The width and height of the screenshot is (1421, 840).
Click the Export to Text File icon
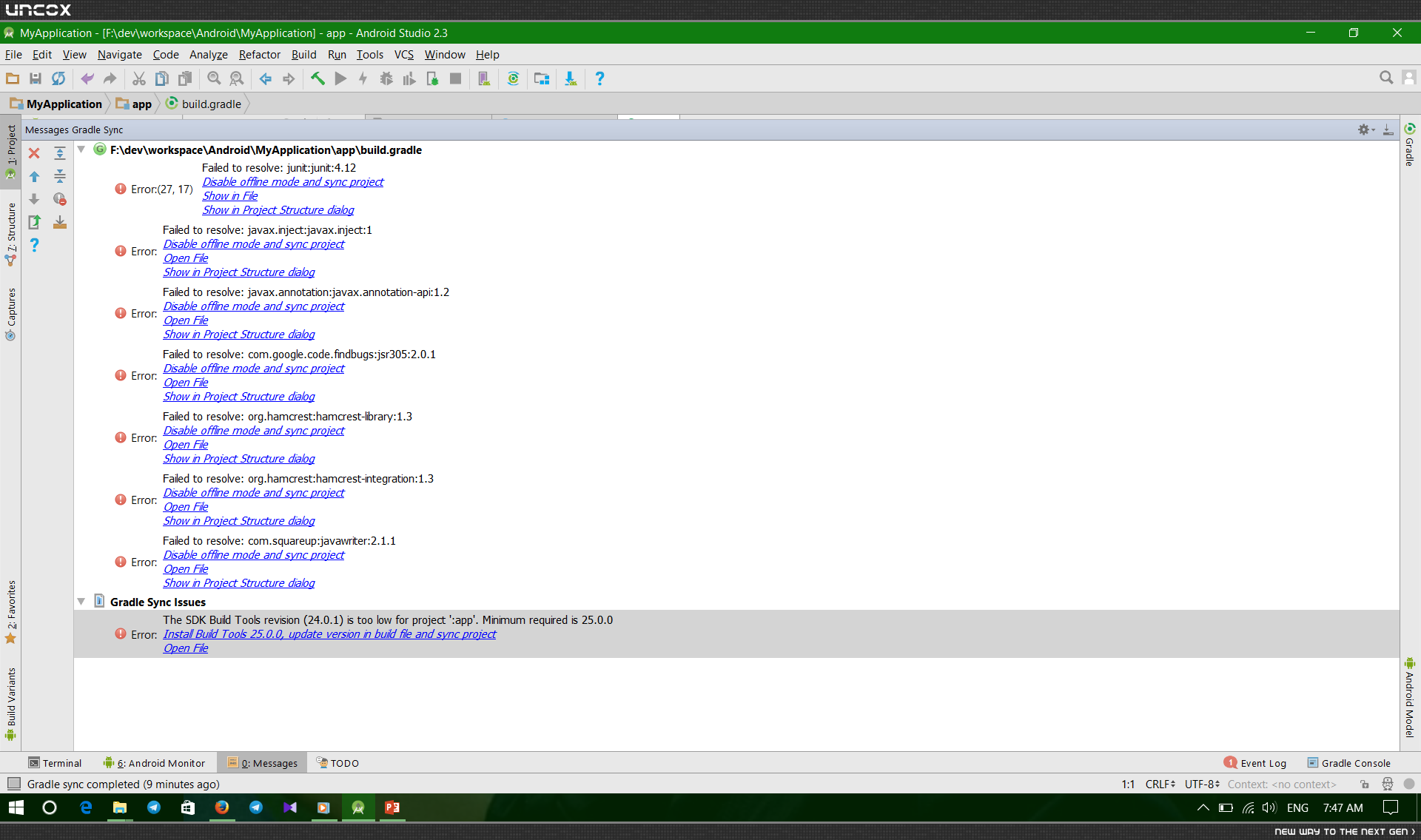pos(34,222)
